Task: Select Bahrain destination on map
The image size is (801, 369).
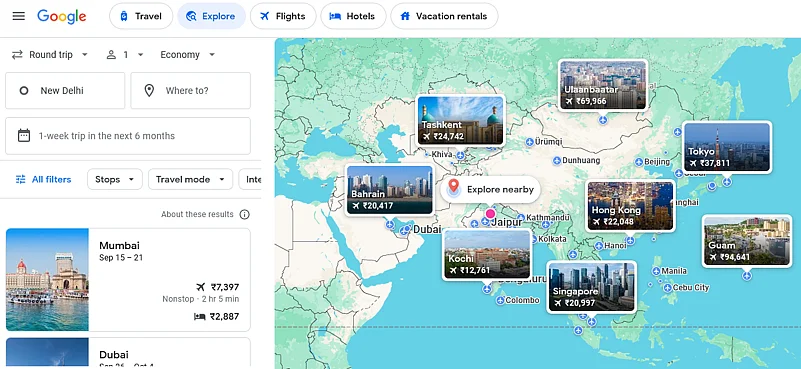Action: [x=389, y=189]
